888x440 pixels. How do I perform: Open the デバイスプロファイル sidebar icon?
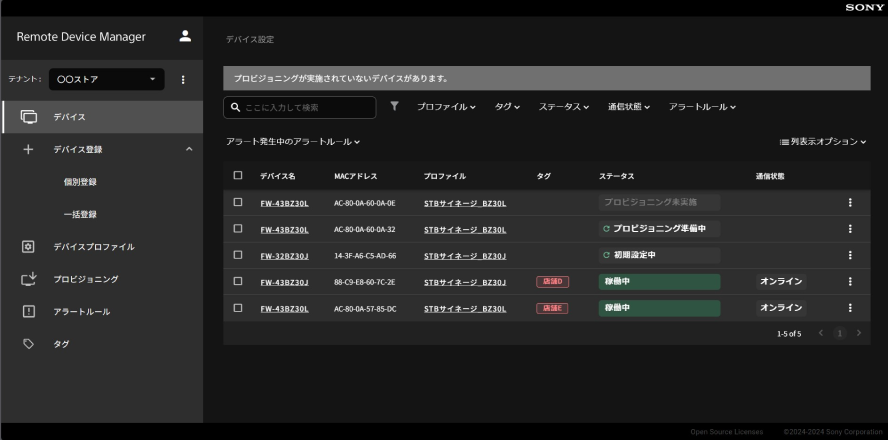[x=29, y=246]
